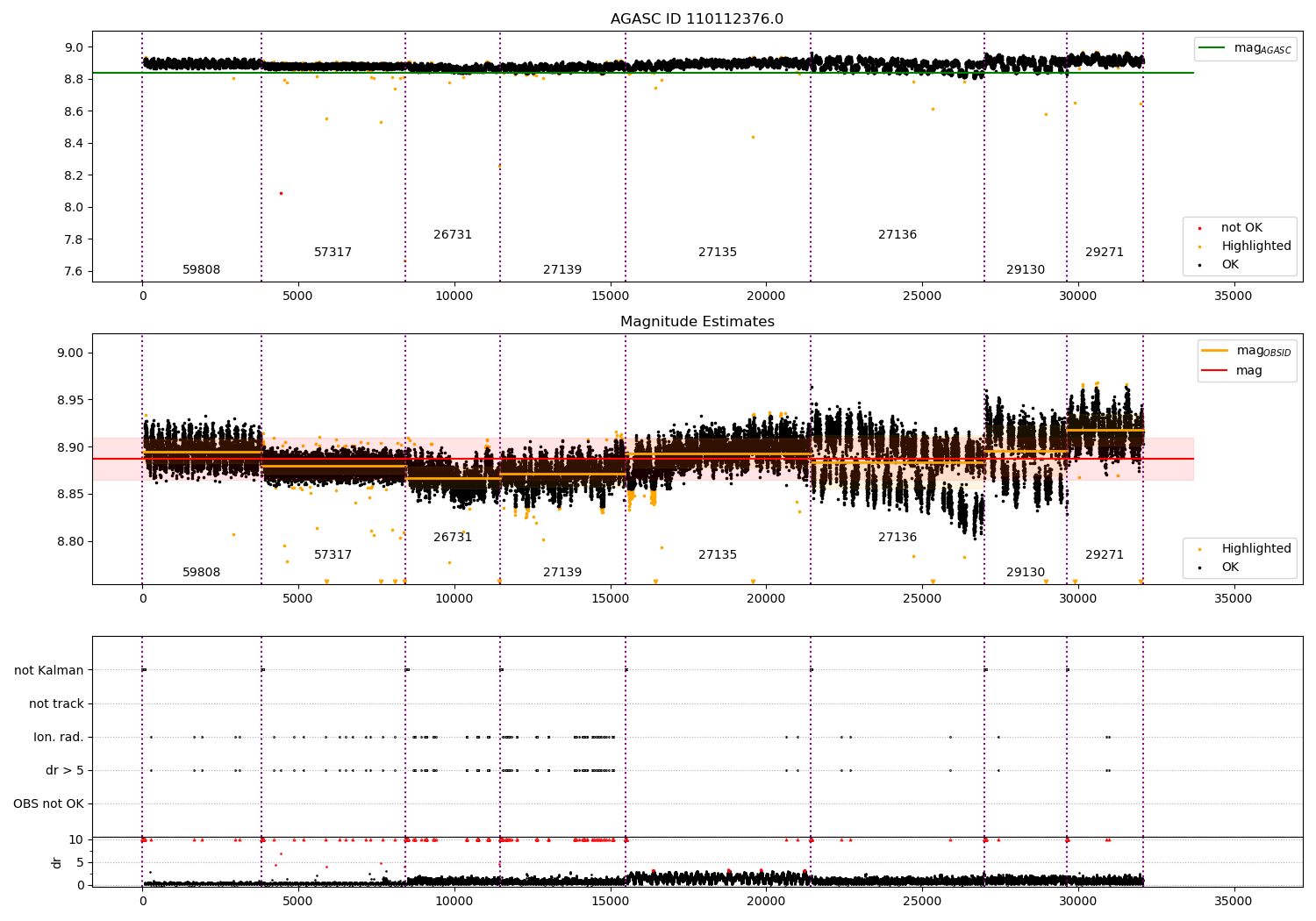Click obsid label 57317 in top panel
Image resolution: width=1316 pixels, height=921 pixels.
[333, 253]
